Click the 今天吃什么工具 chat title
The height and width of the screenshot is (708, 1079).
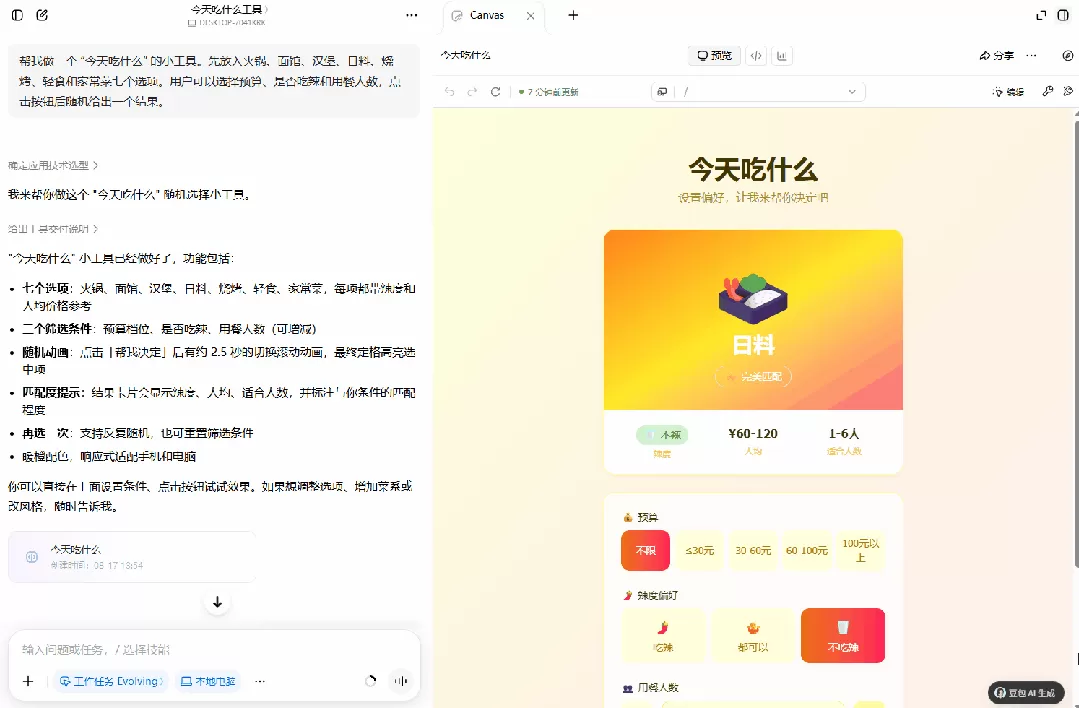(226, 10)
